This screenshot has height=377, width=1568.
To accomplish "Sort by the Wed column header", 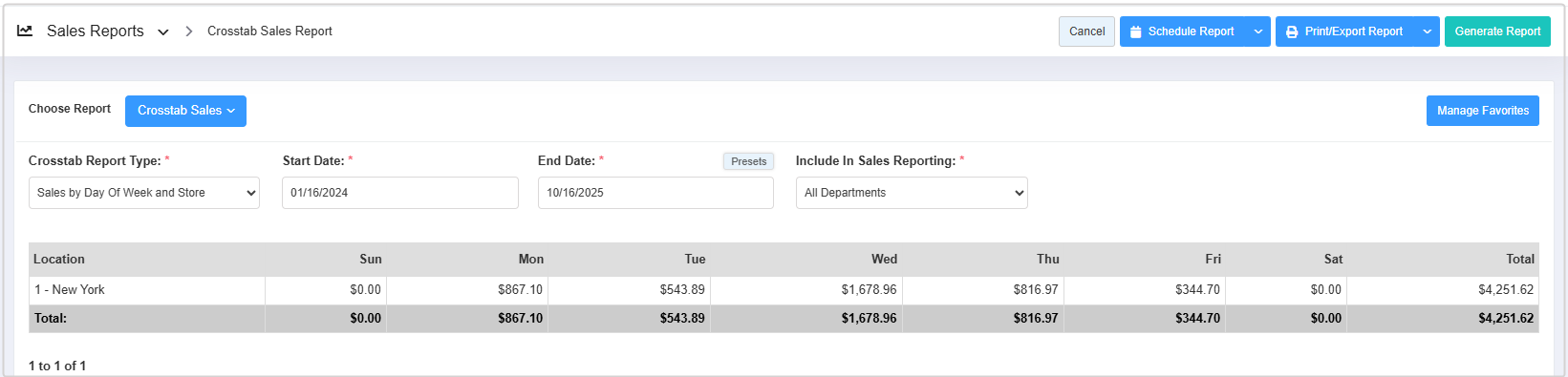I will (884, 259).
